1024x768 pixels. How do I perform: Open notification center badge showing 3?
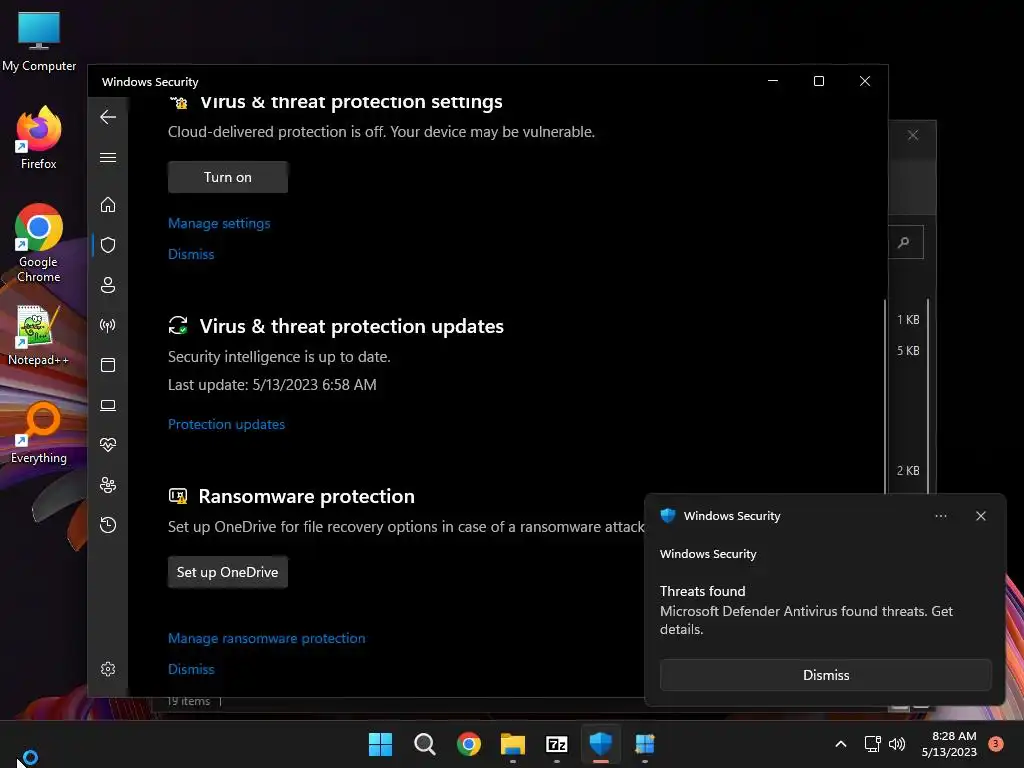995,743
